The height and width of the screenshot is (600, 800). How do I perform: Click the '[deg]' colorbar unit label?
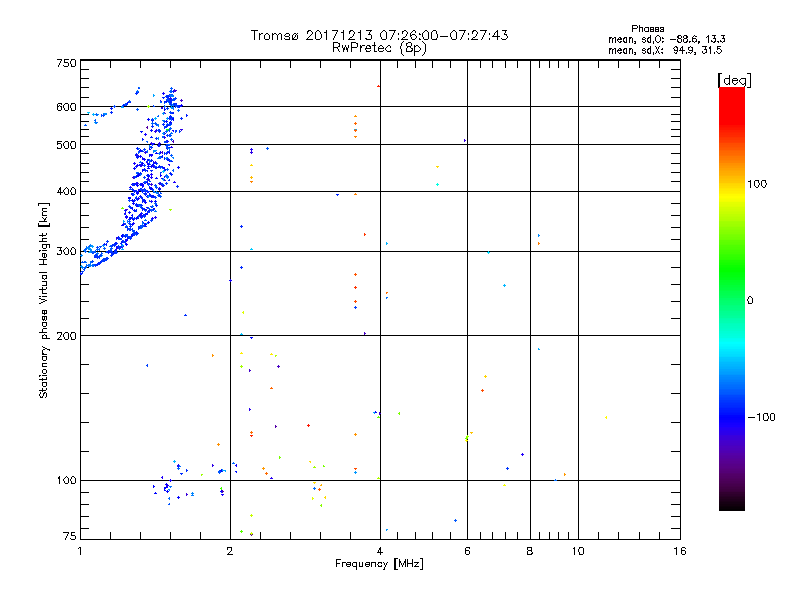pos(734,80)
